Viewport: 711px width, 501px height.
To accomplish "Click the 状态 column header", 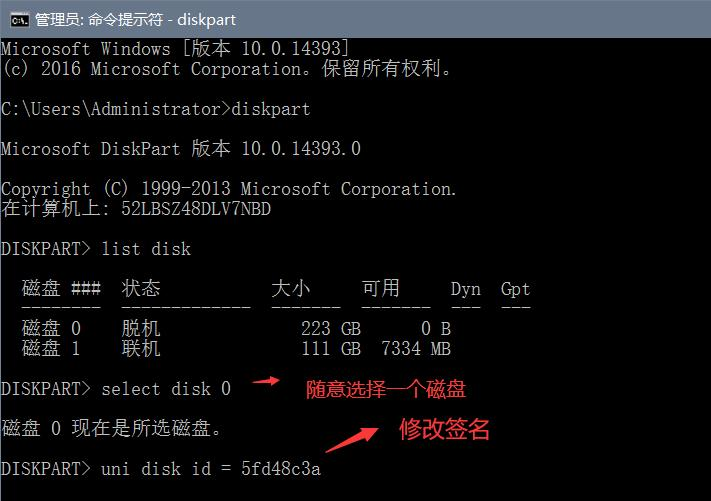I will coord(141,288).
